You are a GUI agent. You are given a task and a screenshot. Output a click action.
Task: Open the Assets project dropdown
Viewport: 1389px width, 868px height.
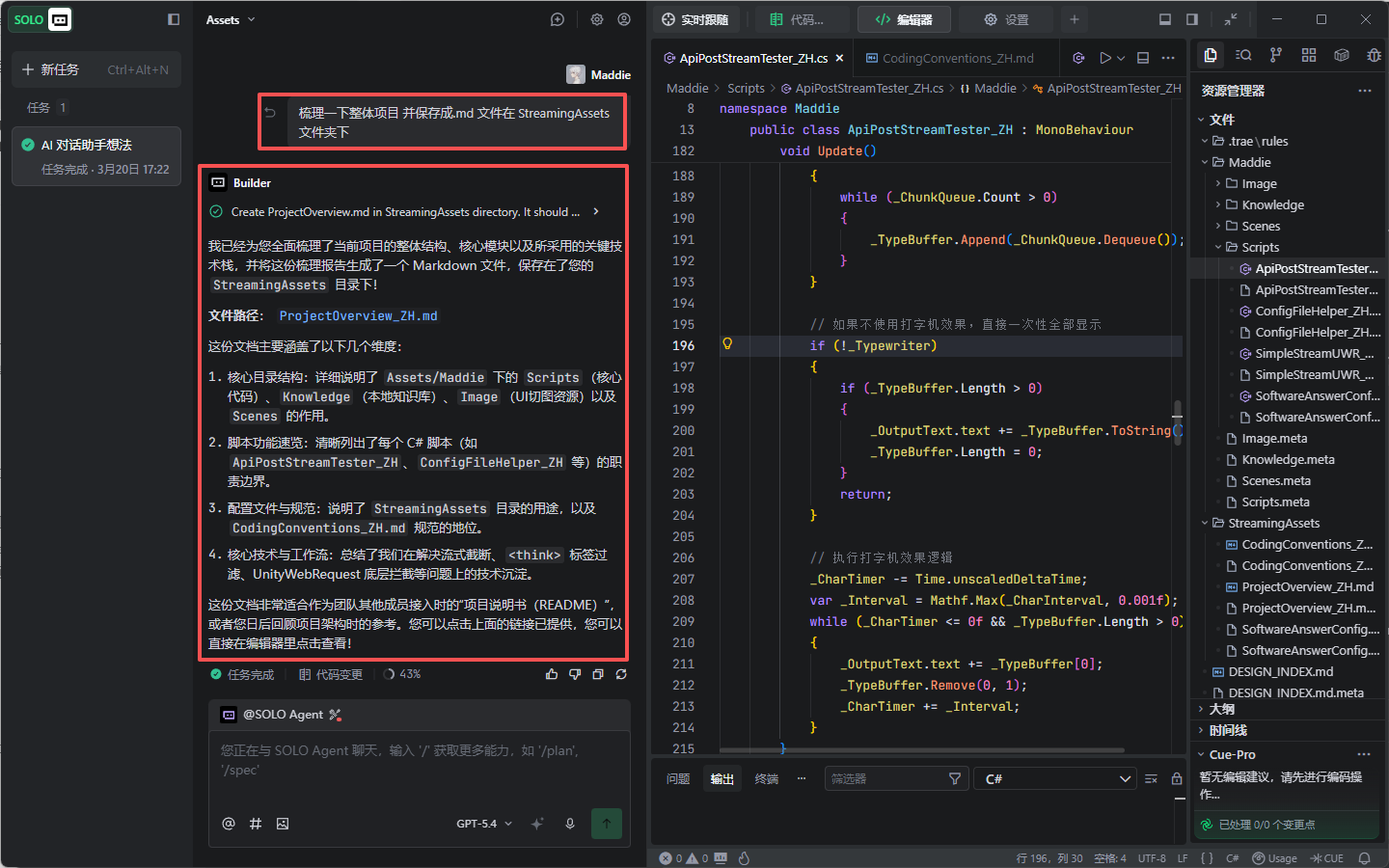(231, 19)
